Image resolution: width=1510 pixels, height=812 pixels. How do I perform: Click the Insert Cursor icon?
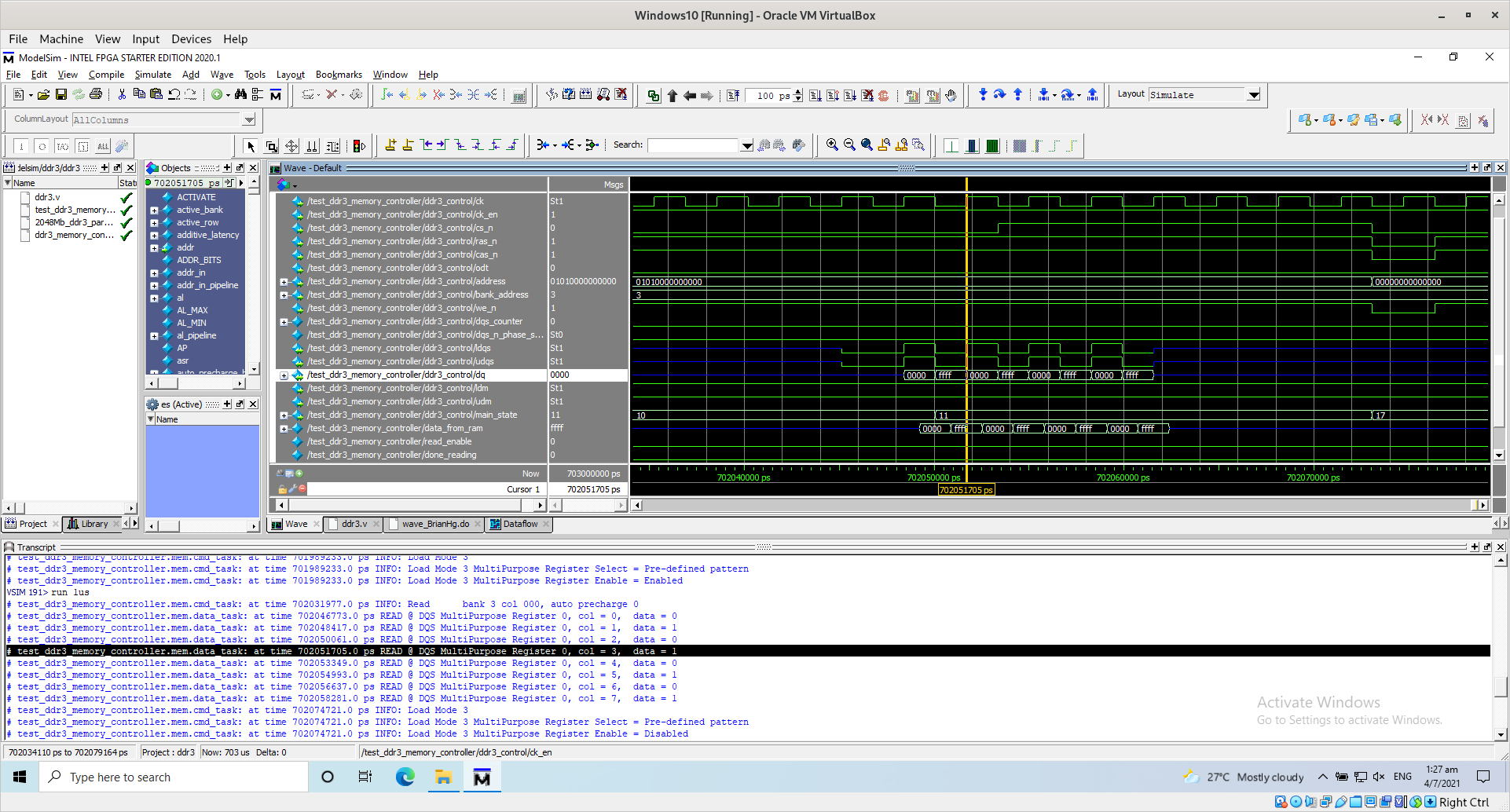click(390, 145)
